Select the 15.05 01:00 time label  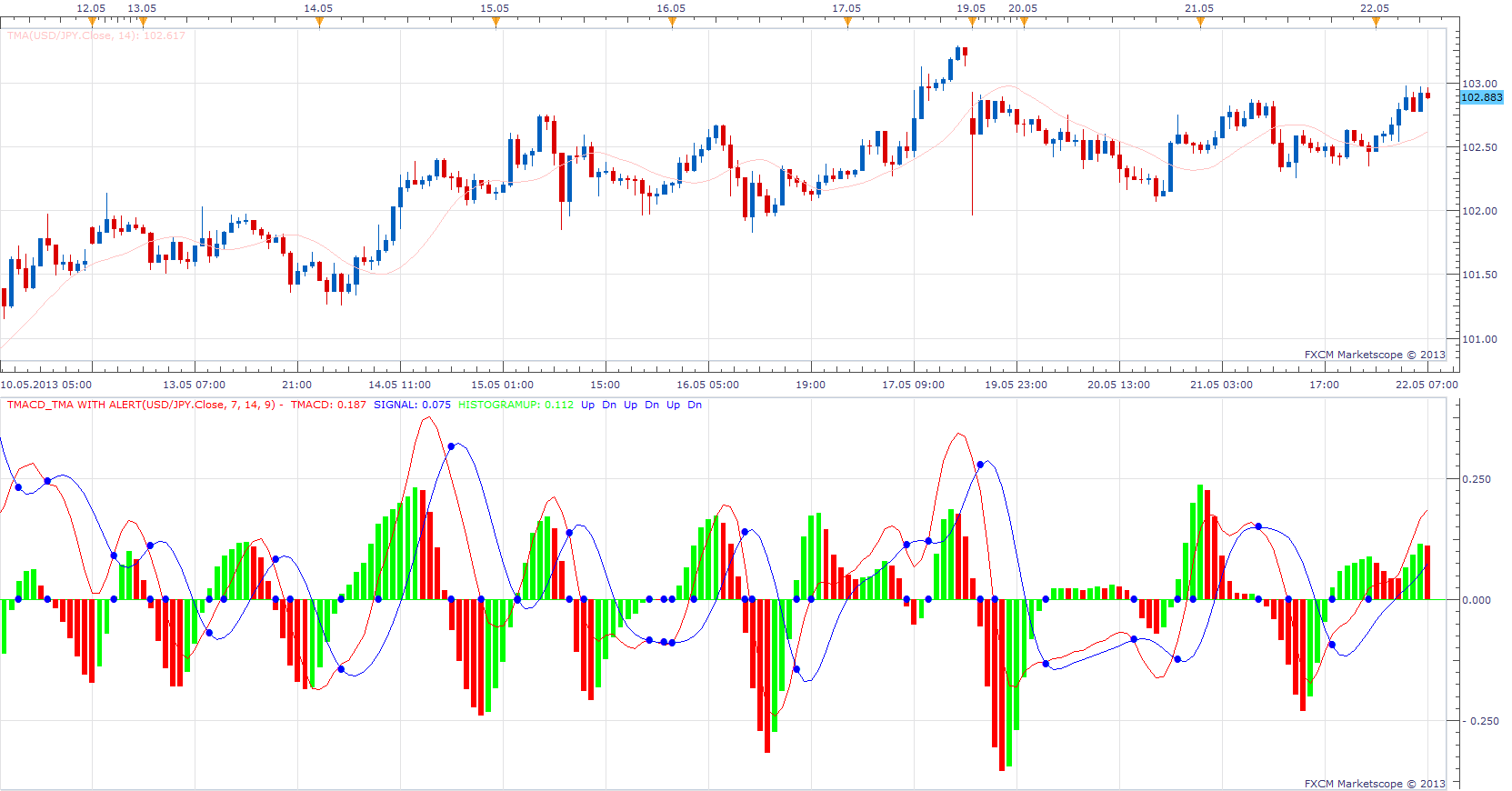tap(502, 385)
